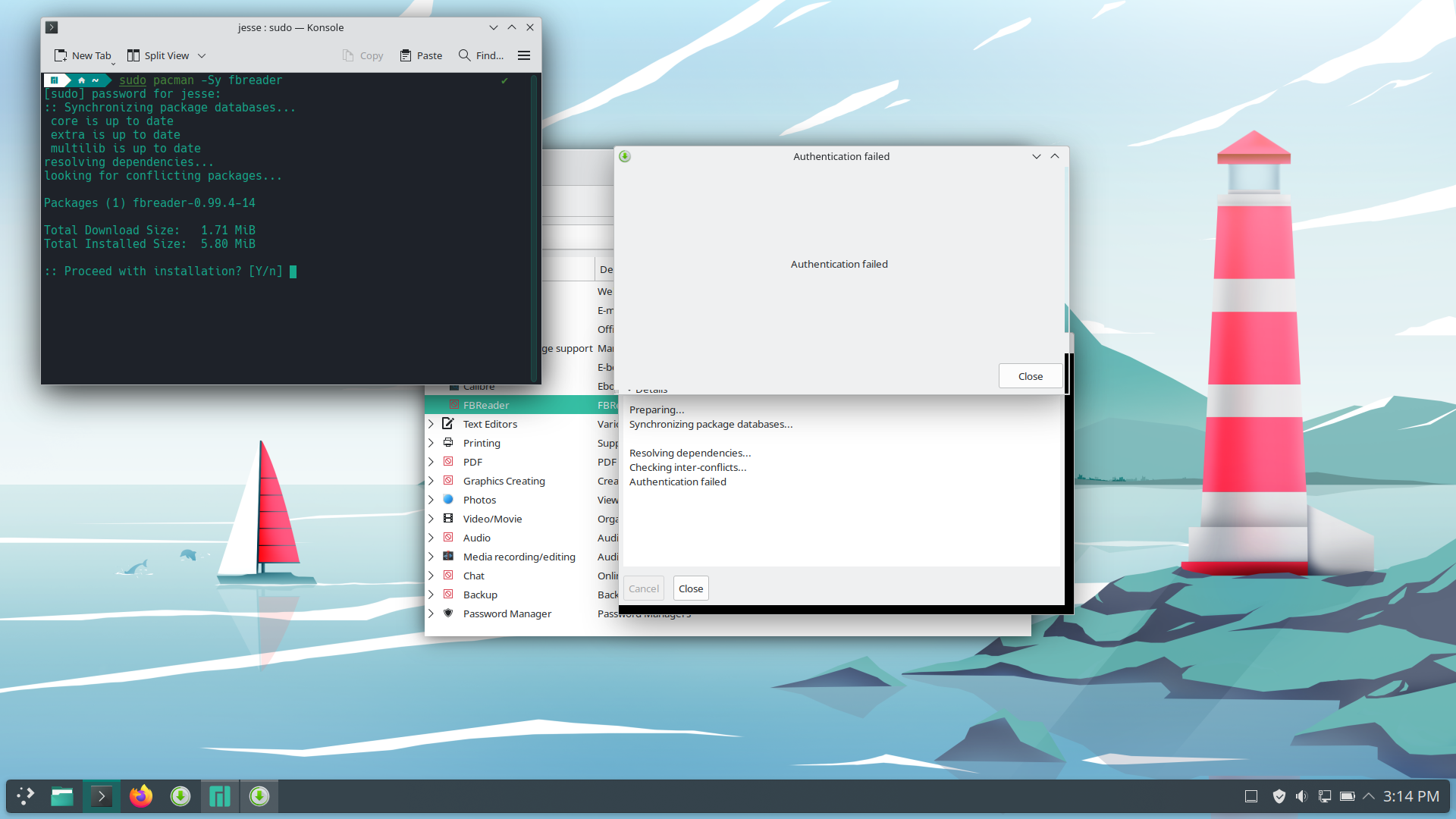Open the application launcher in taskbar
Image resolution: width=1456 pixels, height=819 pixels.
click(x=25, y=795)
